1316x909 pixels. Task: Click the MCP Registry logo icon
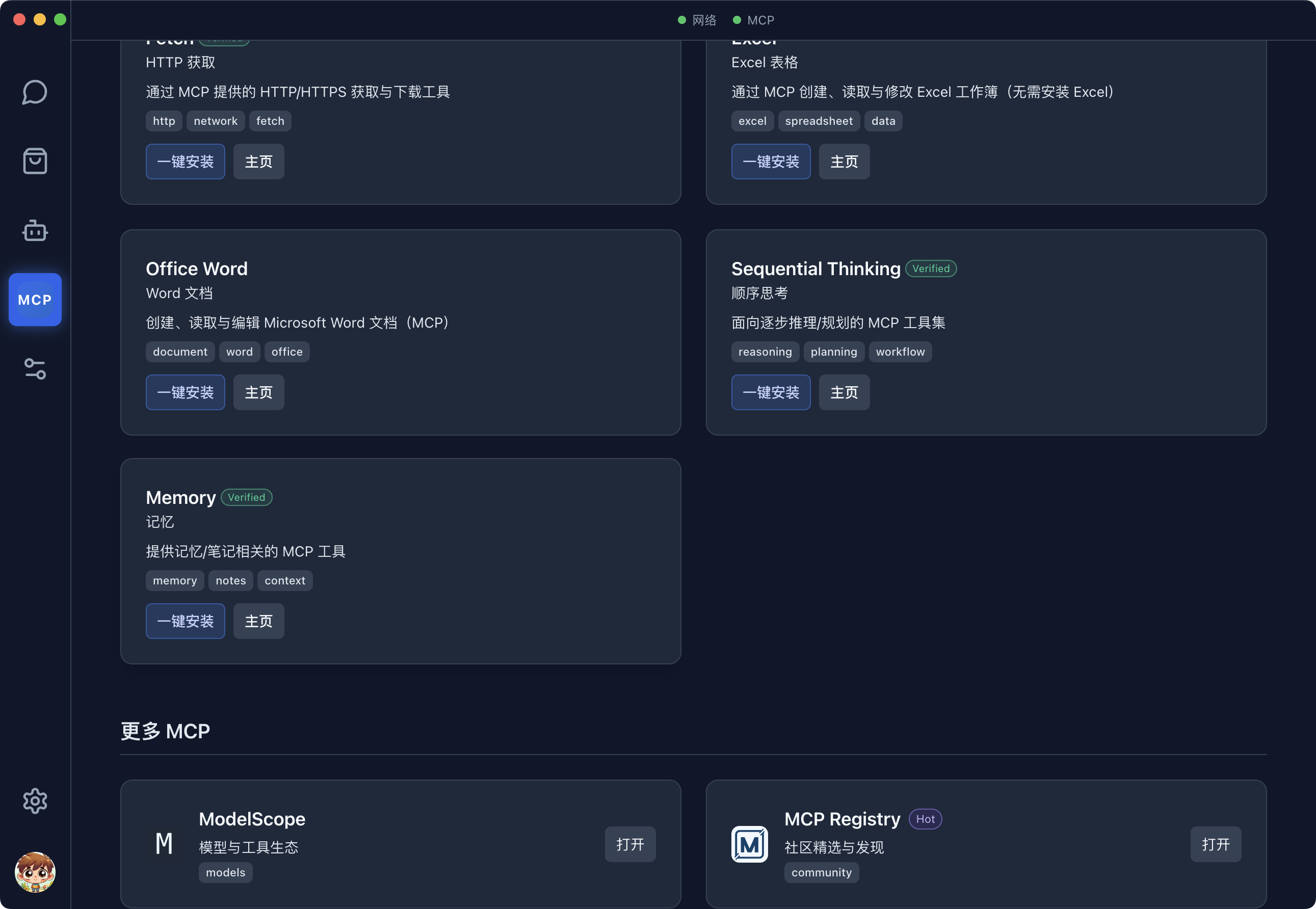click(x=749, y=844)
